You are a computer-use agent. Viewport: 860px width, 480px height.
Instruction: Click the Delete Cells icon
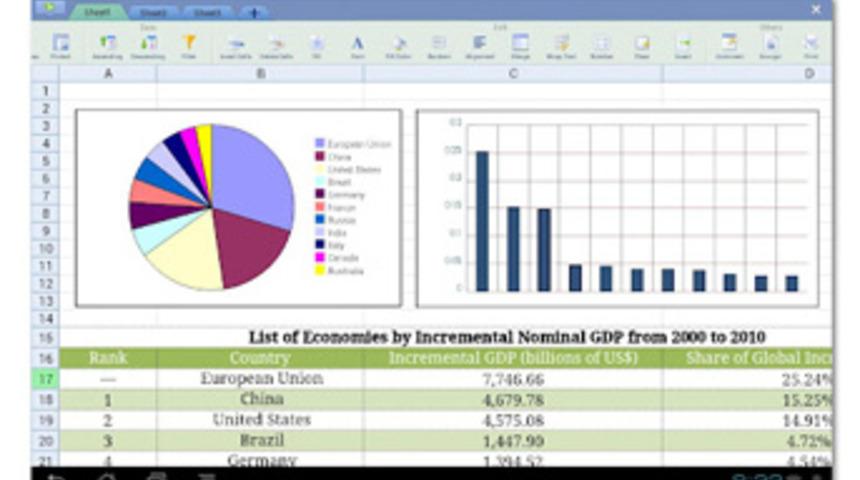point(276,44)
